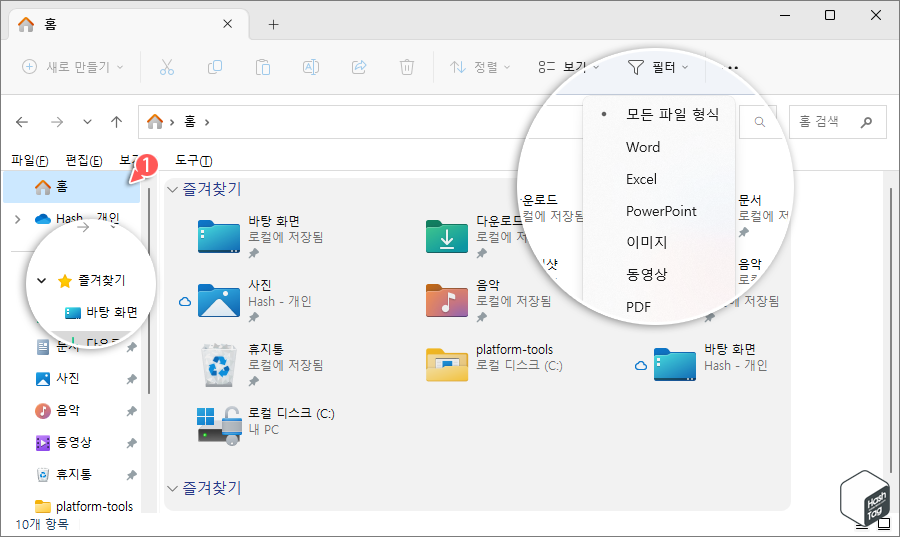
Task: Click the Copy icon in toolbar
Action: coord(215,67)
